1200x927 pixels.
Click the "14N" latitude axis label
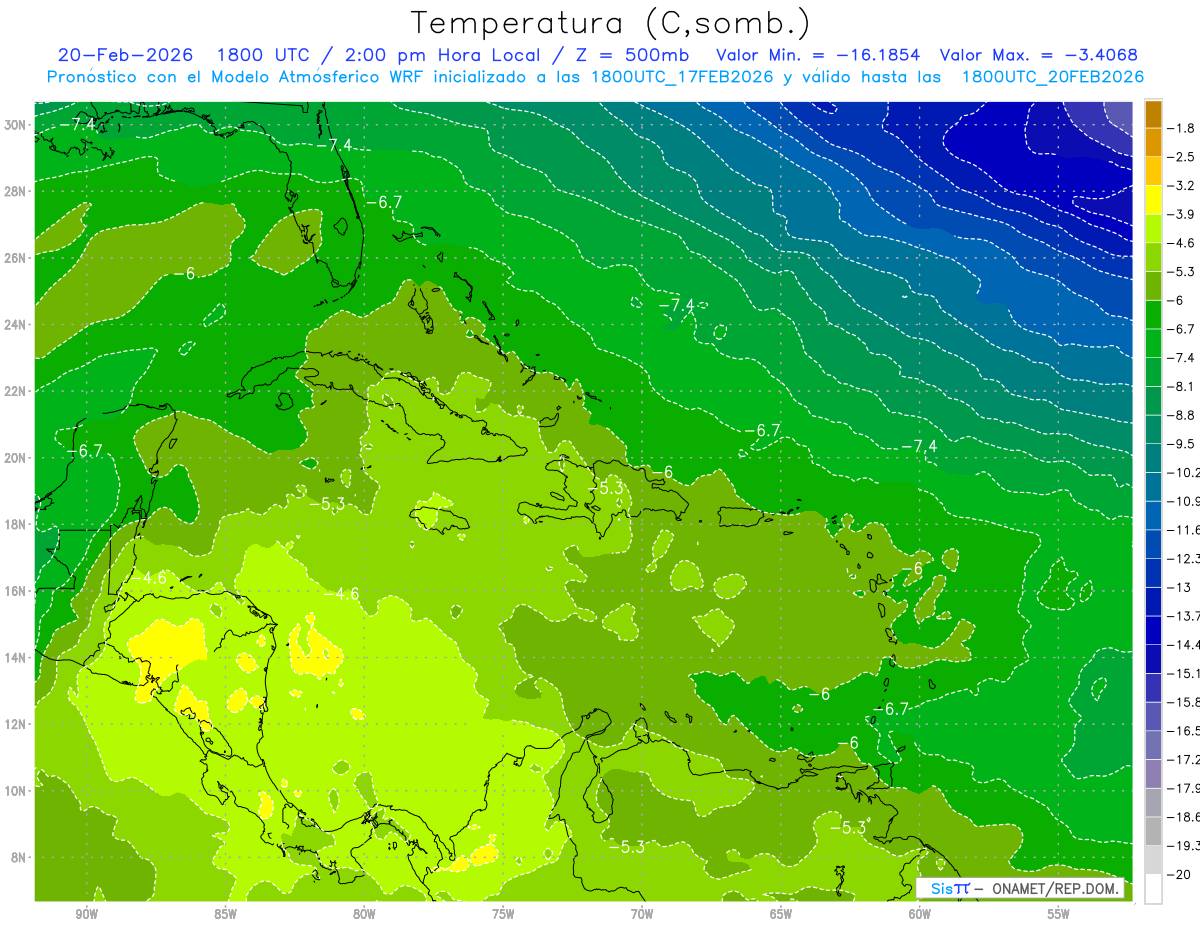pyautogui.click(x=15, y=658)
